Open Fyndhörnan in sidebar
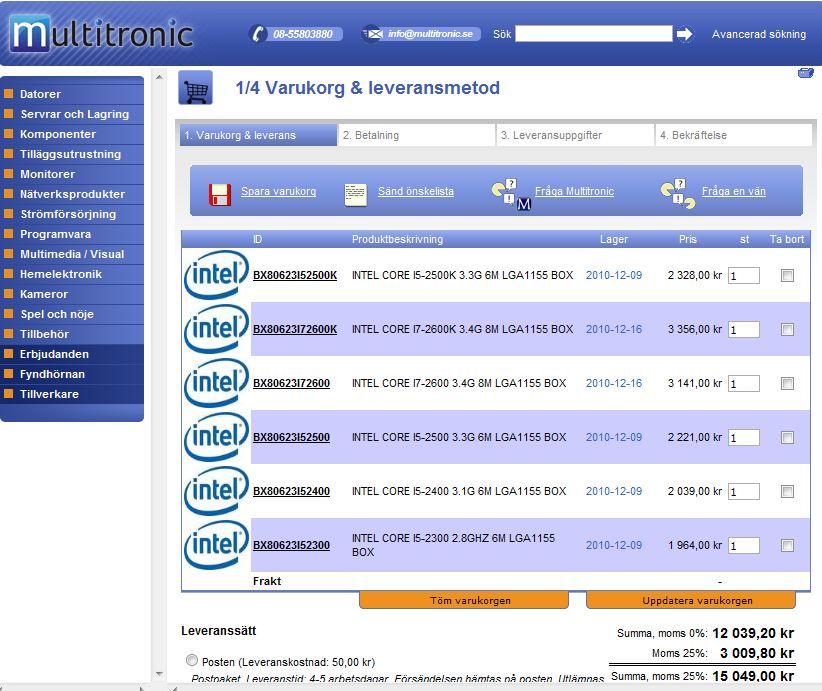 pos(72,374)
